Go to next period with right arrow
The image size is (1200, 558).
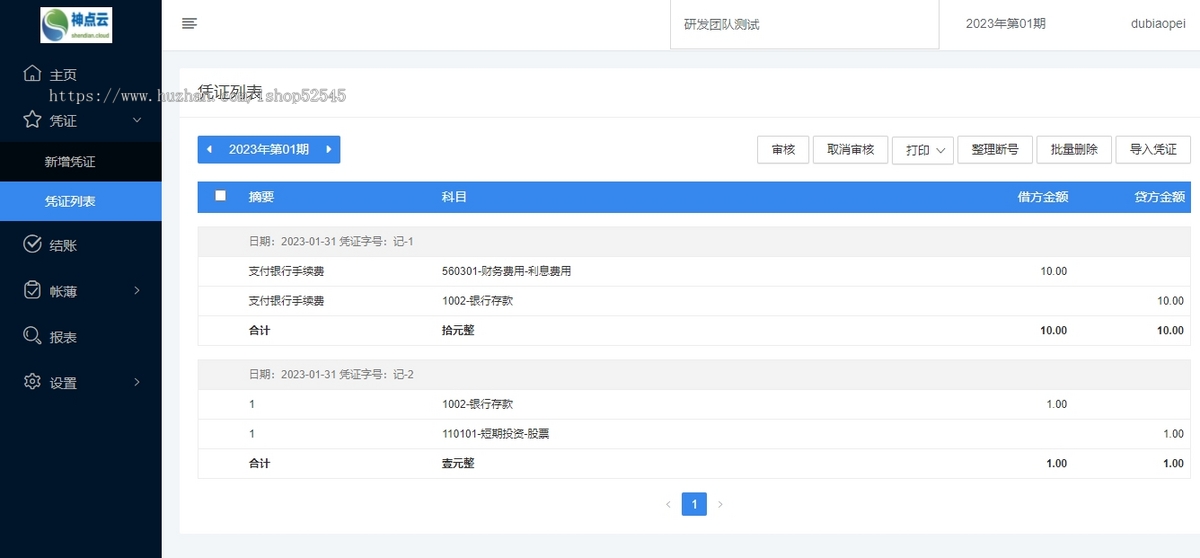[x=329, y=149]
